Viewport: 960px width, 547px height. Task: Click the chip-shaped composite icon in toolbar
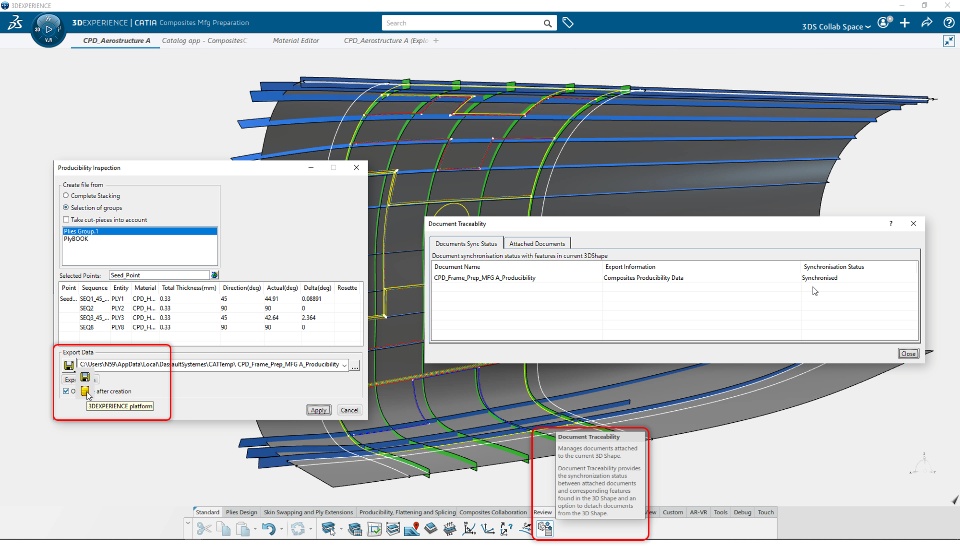click(x=450, y=529)
